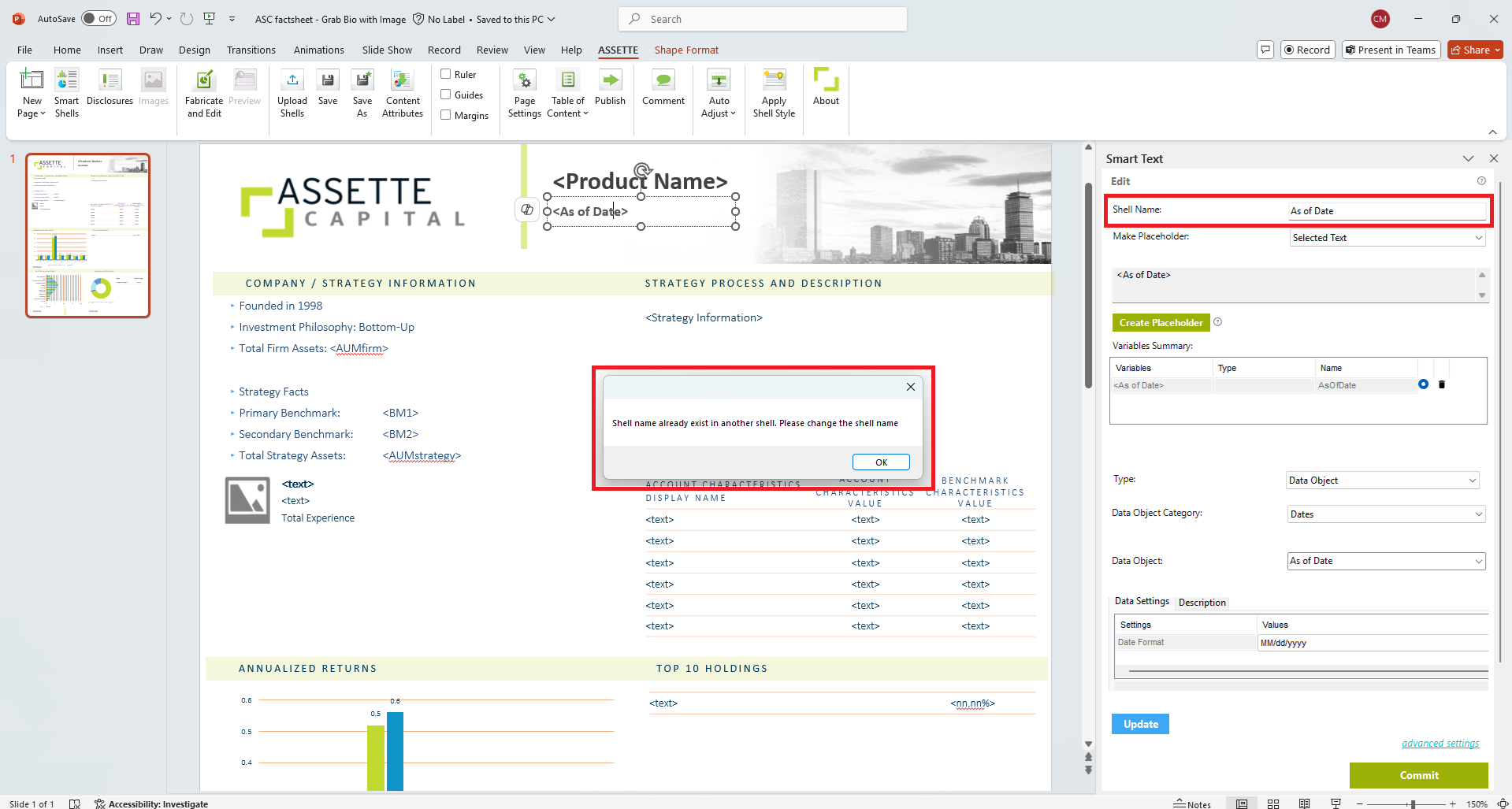Enable Guides display
1512x809 pixels.
(x=446, y=94)
